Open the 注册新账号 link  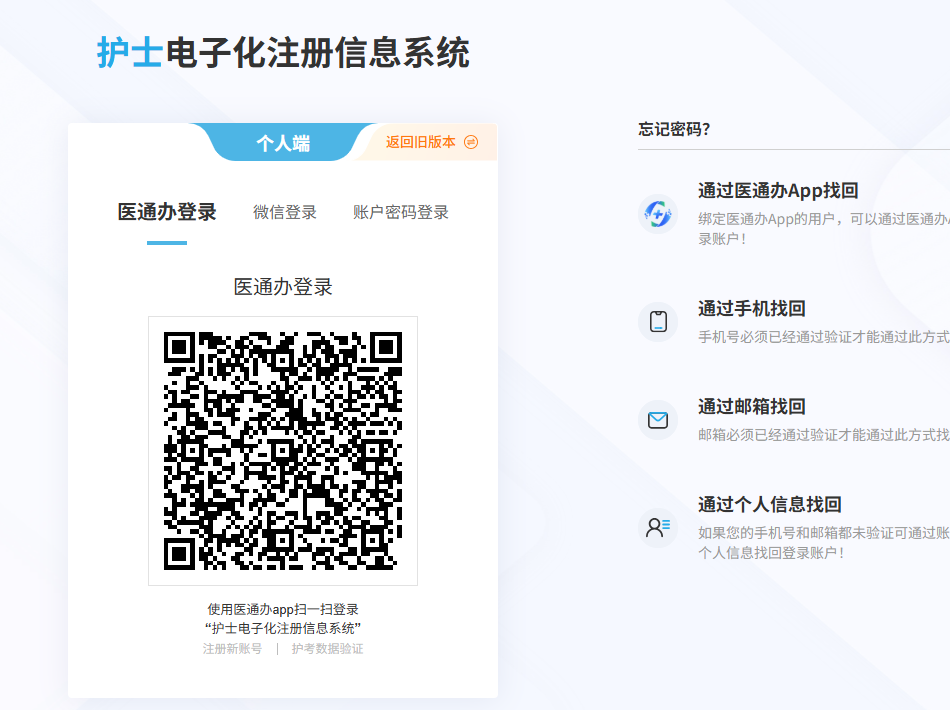pos(232,649)
